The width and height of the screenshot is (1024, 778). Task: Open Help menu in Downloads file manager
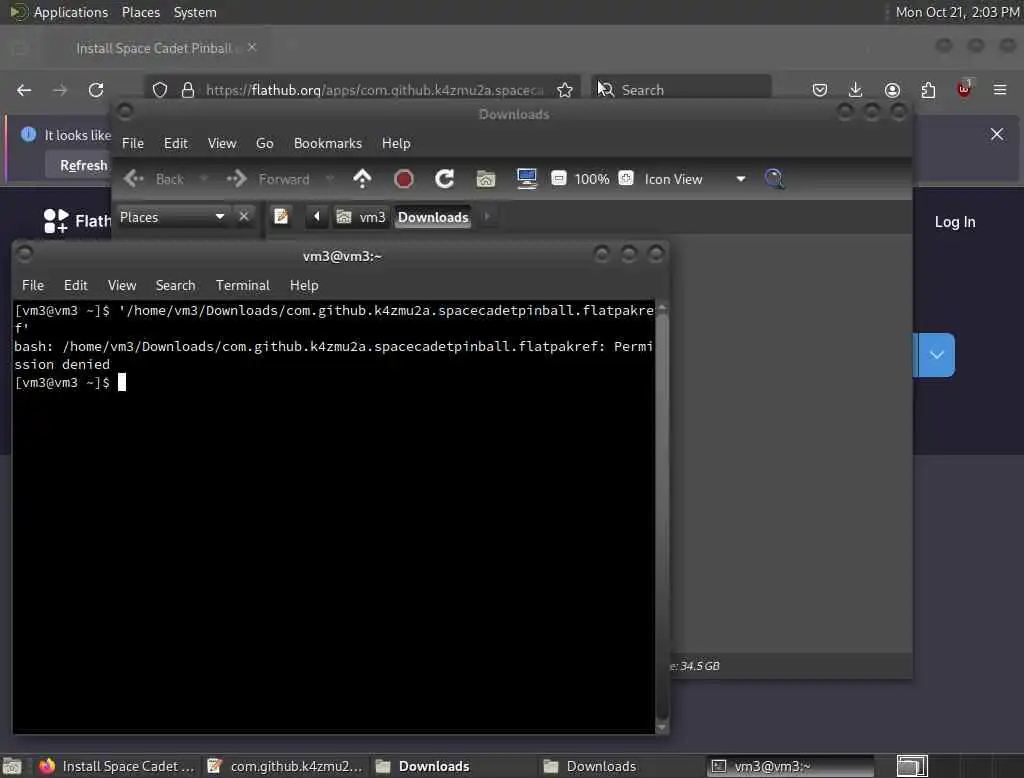[396, 143]
